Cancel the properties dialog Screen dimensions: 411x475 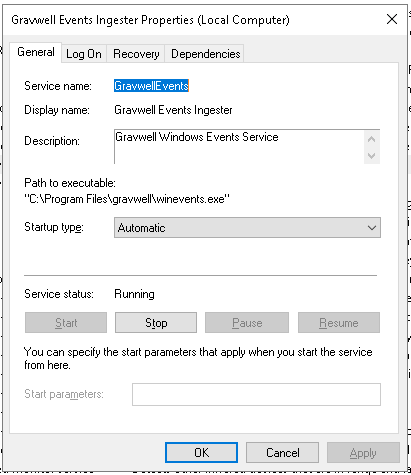(x=282, y=453)
